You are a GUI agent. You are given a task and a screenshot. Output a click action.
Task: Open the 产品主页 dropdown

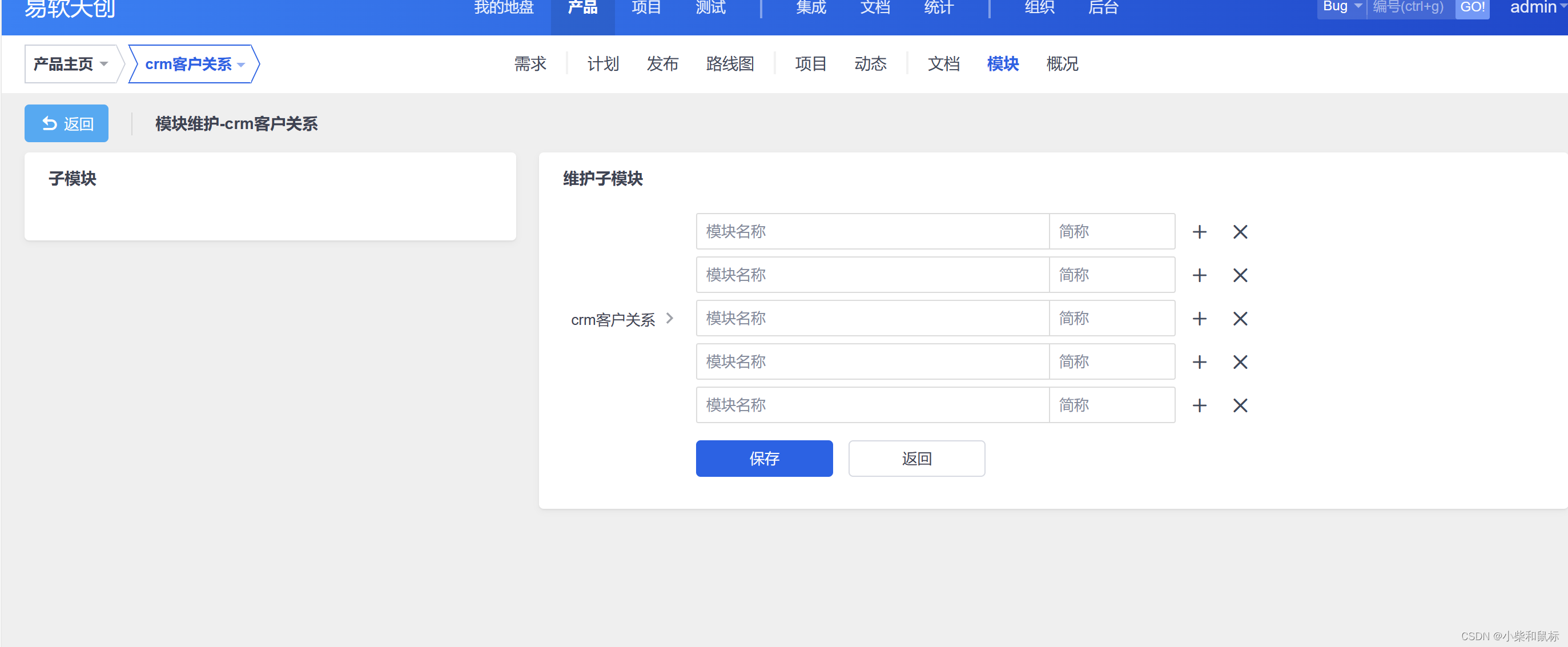[x=71, y=64]
